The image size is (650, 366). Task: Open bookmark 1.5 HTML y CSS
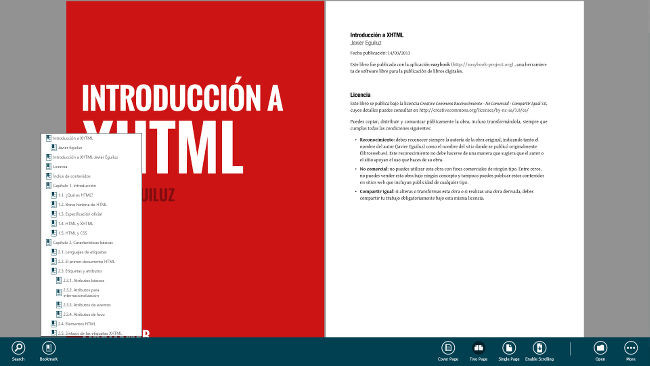[x=69, y=233]
